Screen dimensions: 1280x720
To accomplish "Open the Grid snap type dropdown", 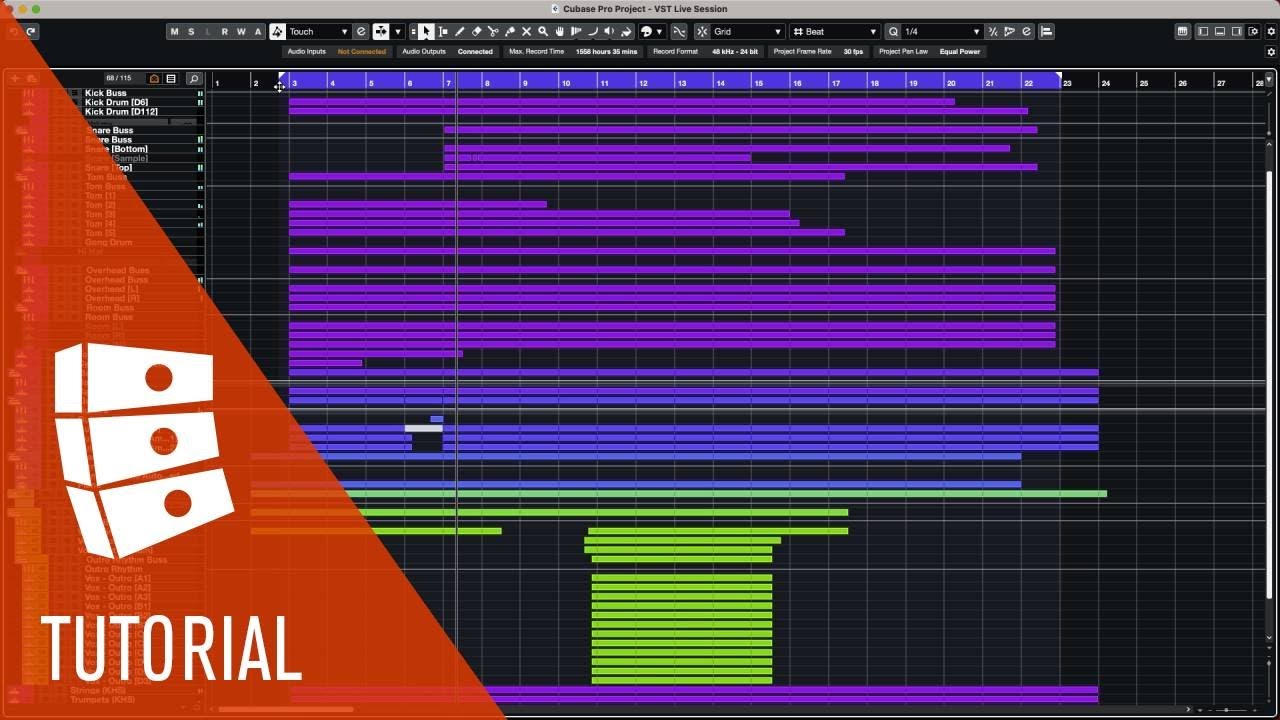I will 748,32.
